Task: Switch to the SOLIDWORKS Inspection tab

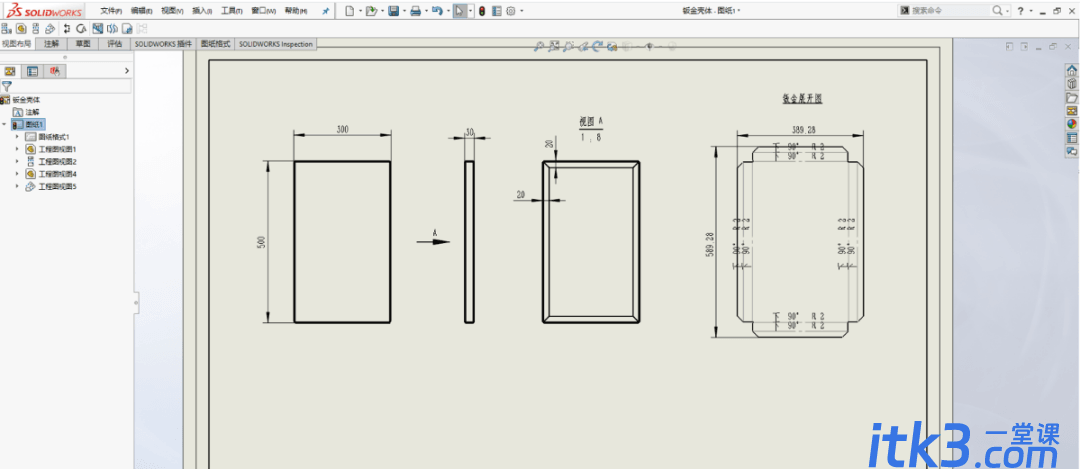Action: [x=276, y=43]
